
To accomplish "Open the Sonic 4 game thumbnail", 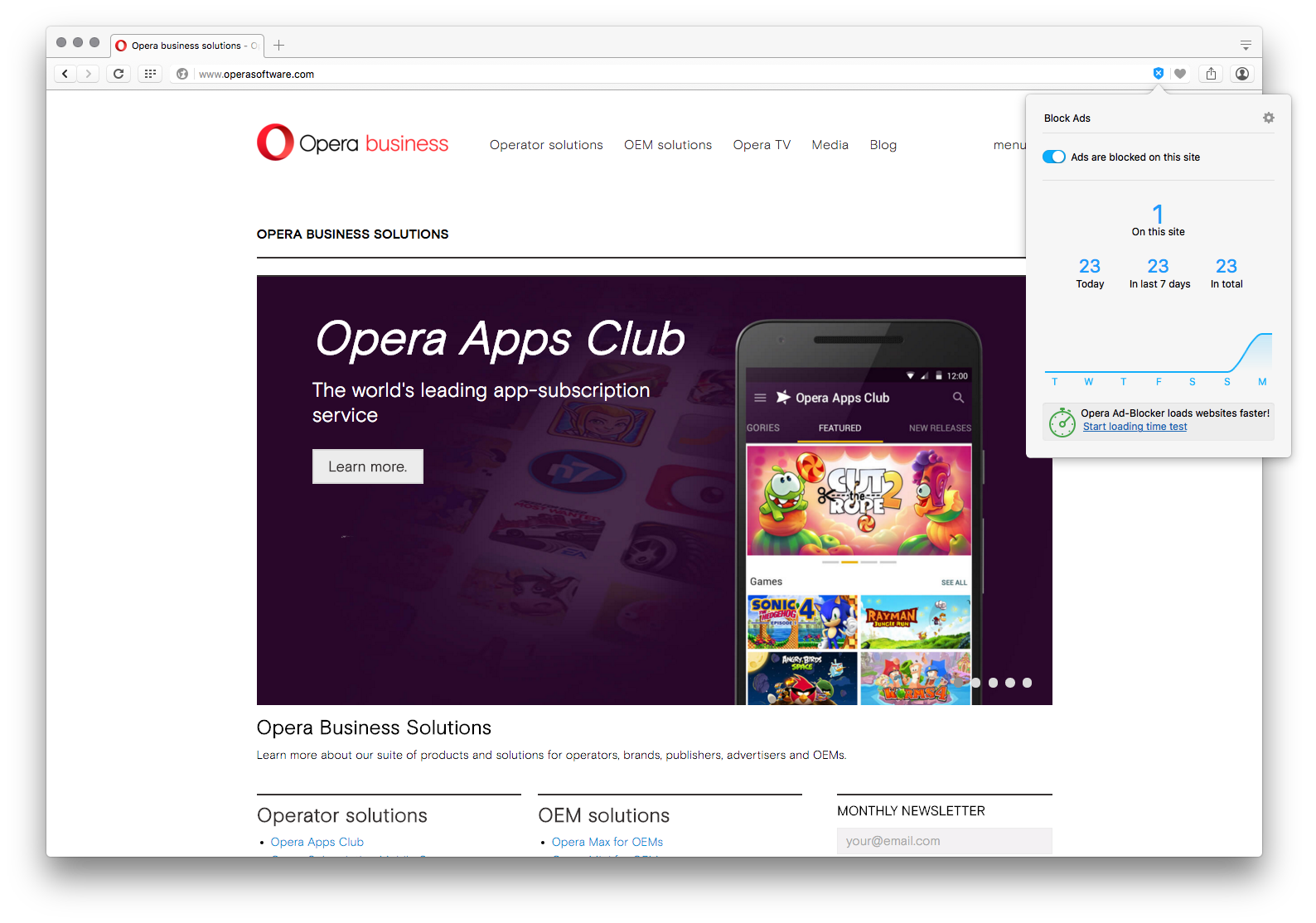I will click(802, 621).
